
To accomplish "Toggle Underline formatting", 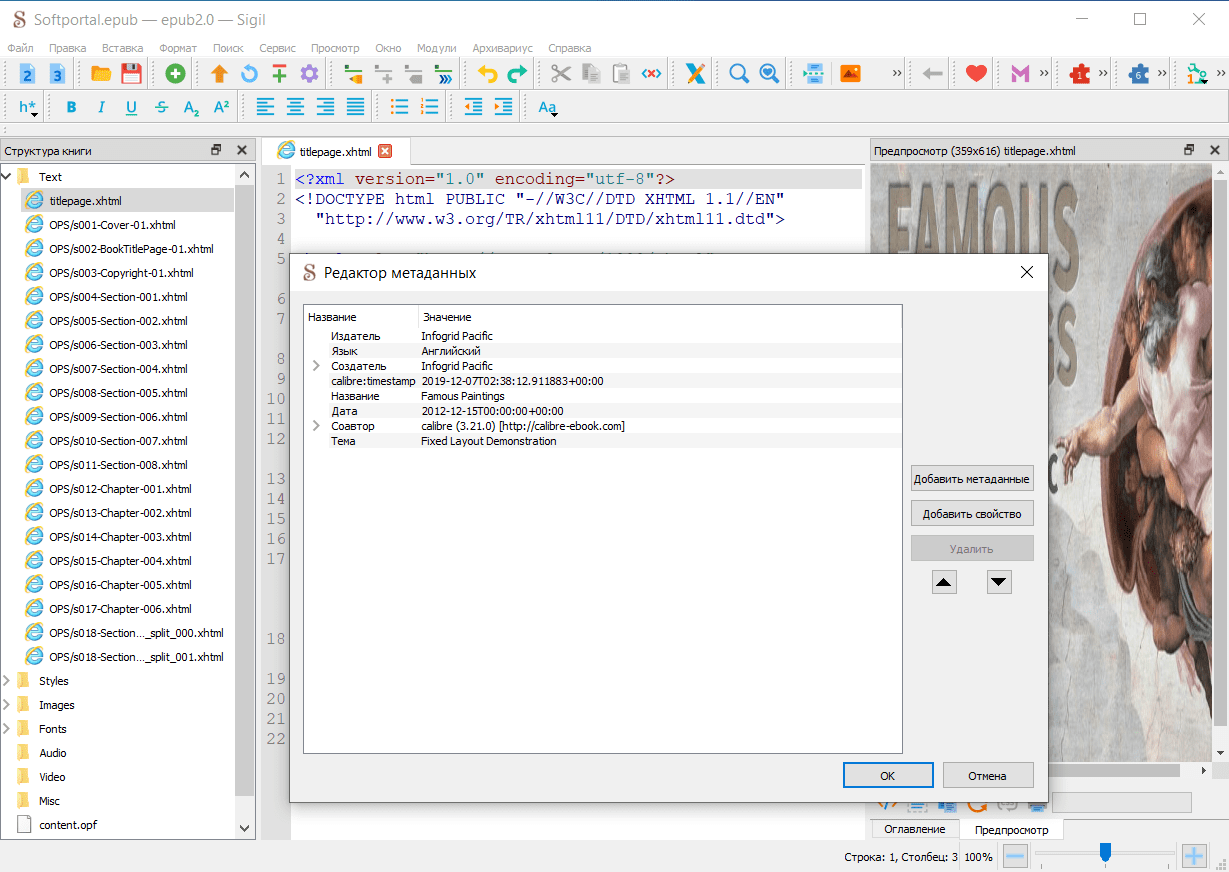I will click(131, 107).
